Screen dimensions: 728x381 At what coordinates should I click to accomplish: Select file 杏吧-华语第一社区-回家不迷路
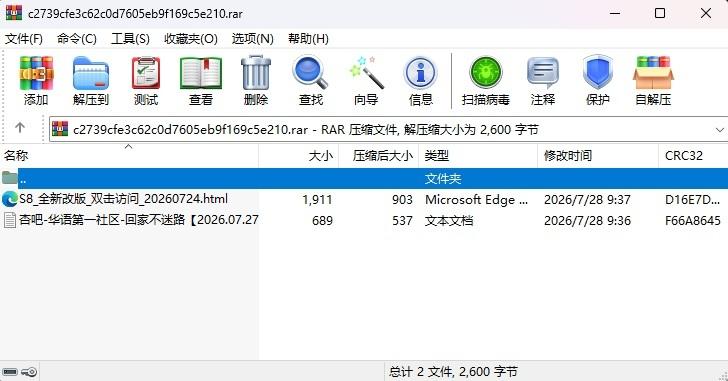(x=138, y=220)
